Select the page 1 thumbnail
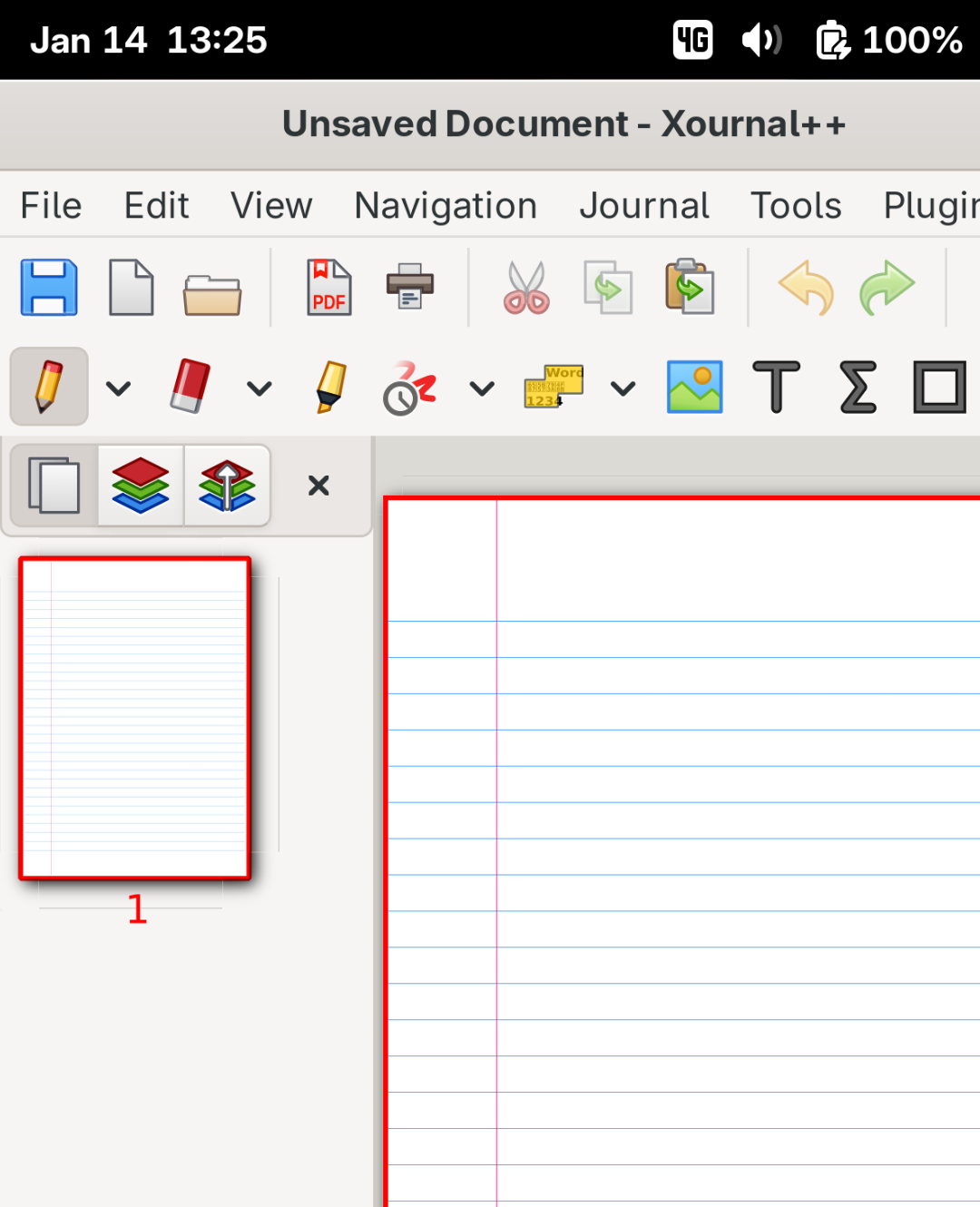This screenshot has width=980, height=1207. click(135, 718)
